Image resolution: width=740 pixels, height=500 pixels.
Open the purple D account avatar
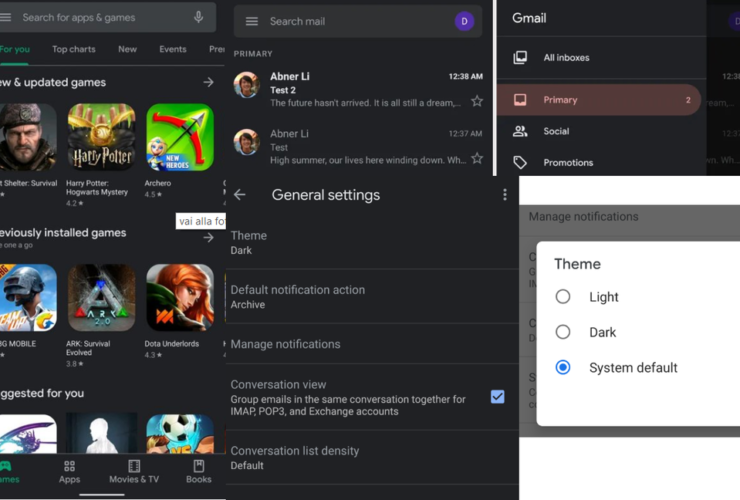[x=464, y=21]
